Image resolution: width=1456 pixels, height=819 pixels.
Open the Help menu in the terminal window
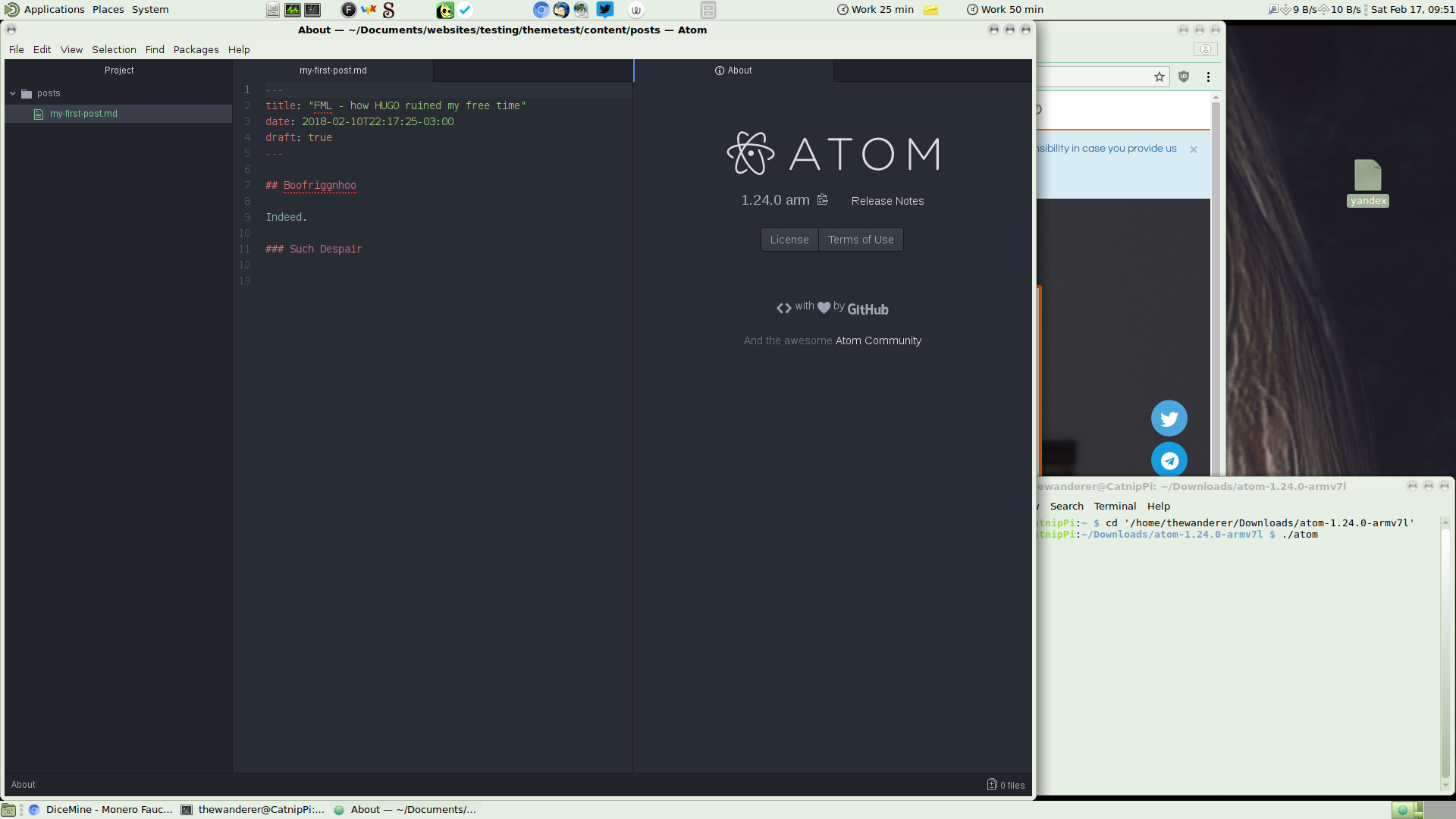1159,506
